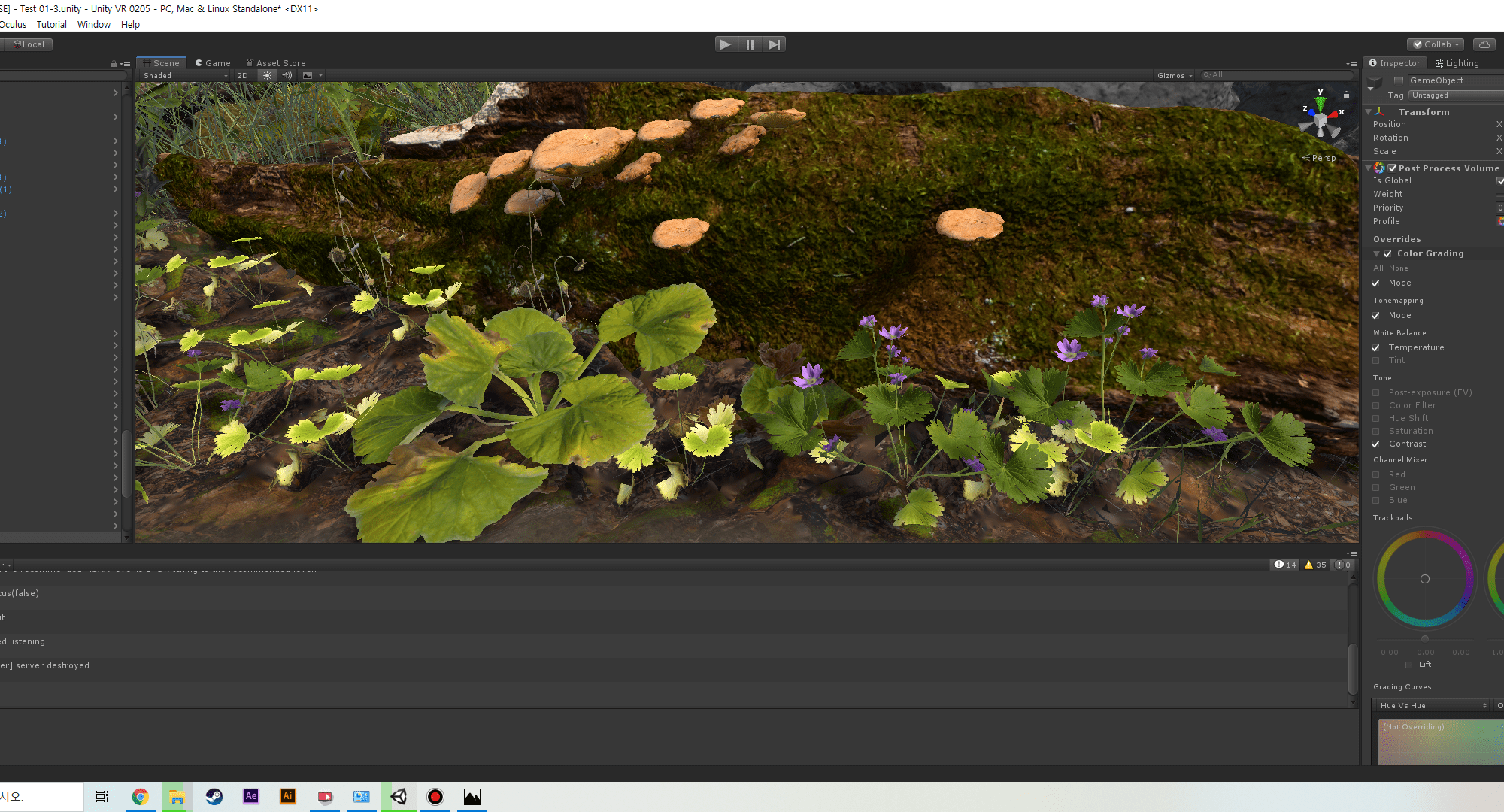
Task: Click the Collab button
Action: pos(1436,44)
